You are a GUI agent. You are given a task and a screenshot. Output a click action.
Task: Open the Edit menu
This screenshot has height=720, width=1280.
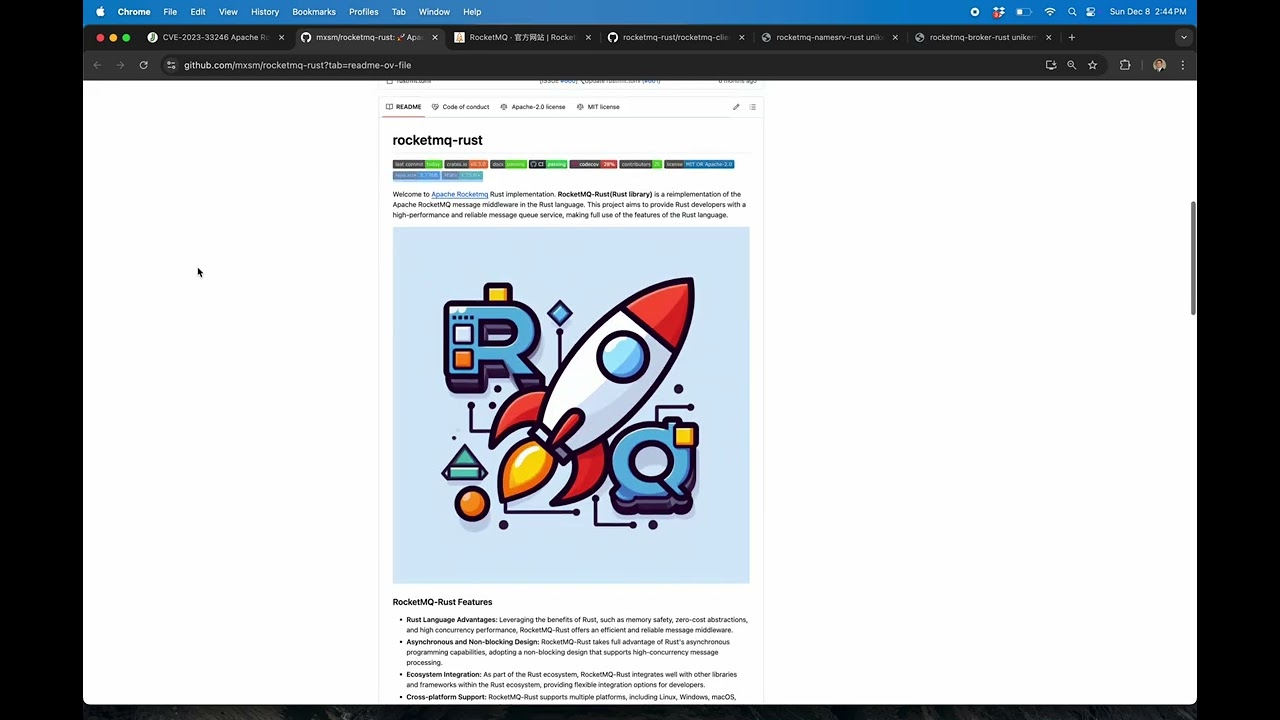(198, 12)
